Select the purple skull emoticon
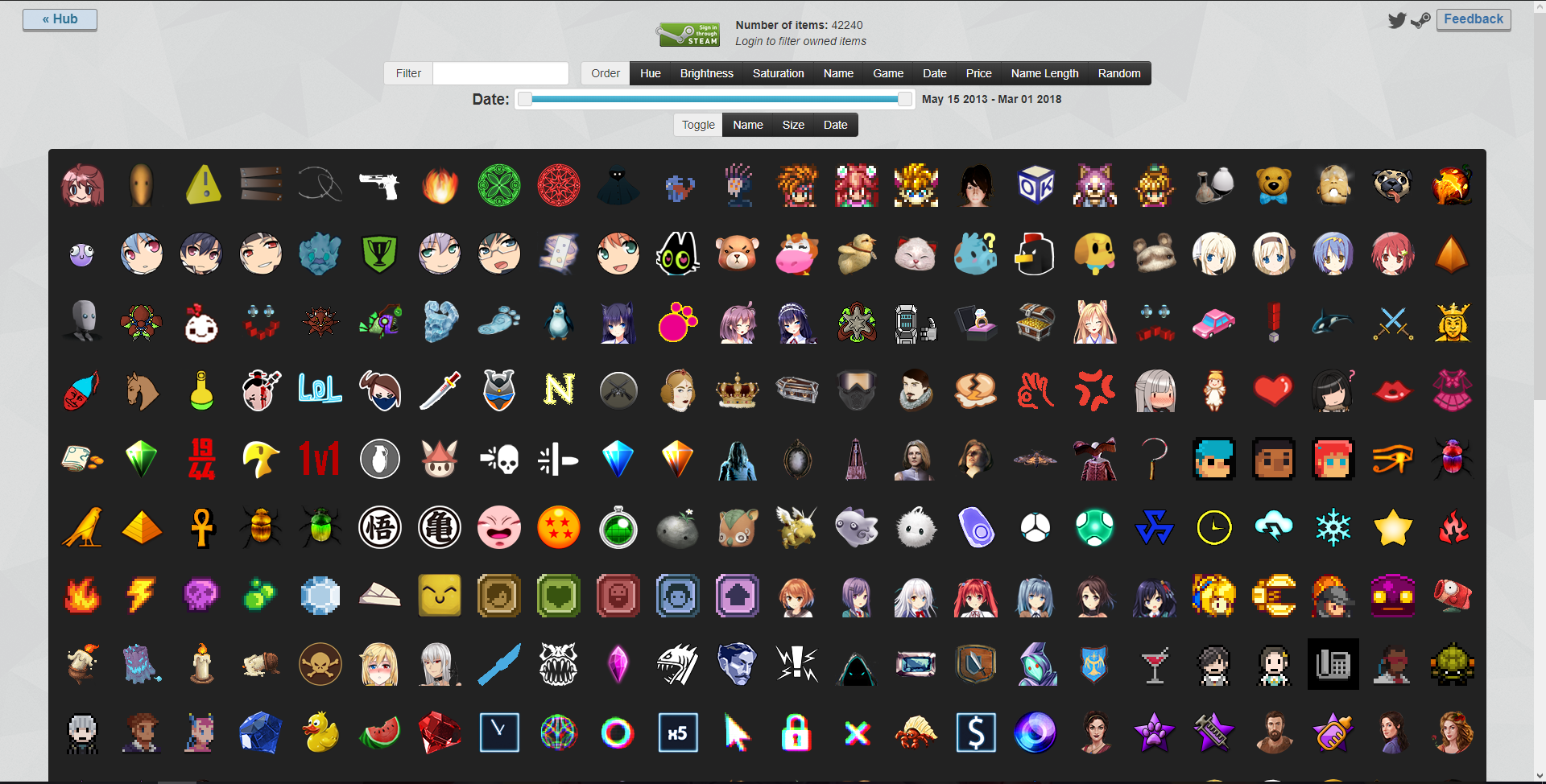The height and width of the screenshot is (784, 1546). 201,596
